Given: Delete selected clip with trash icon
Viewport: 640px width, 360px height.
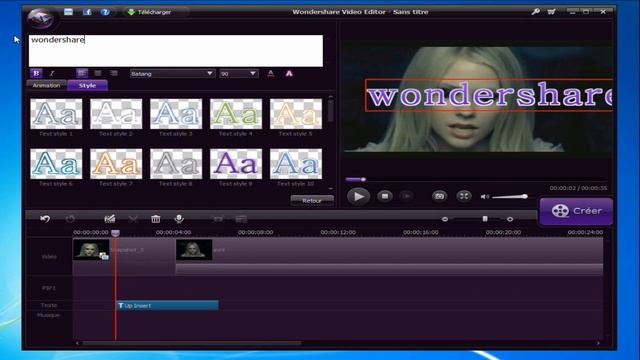Looking at the screenshot, I should 156,219.
